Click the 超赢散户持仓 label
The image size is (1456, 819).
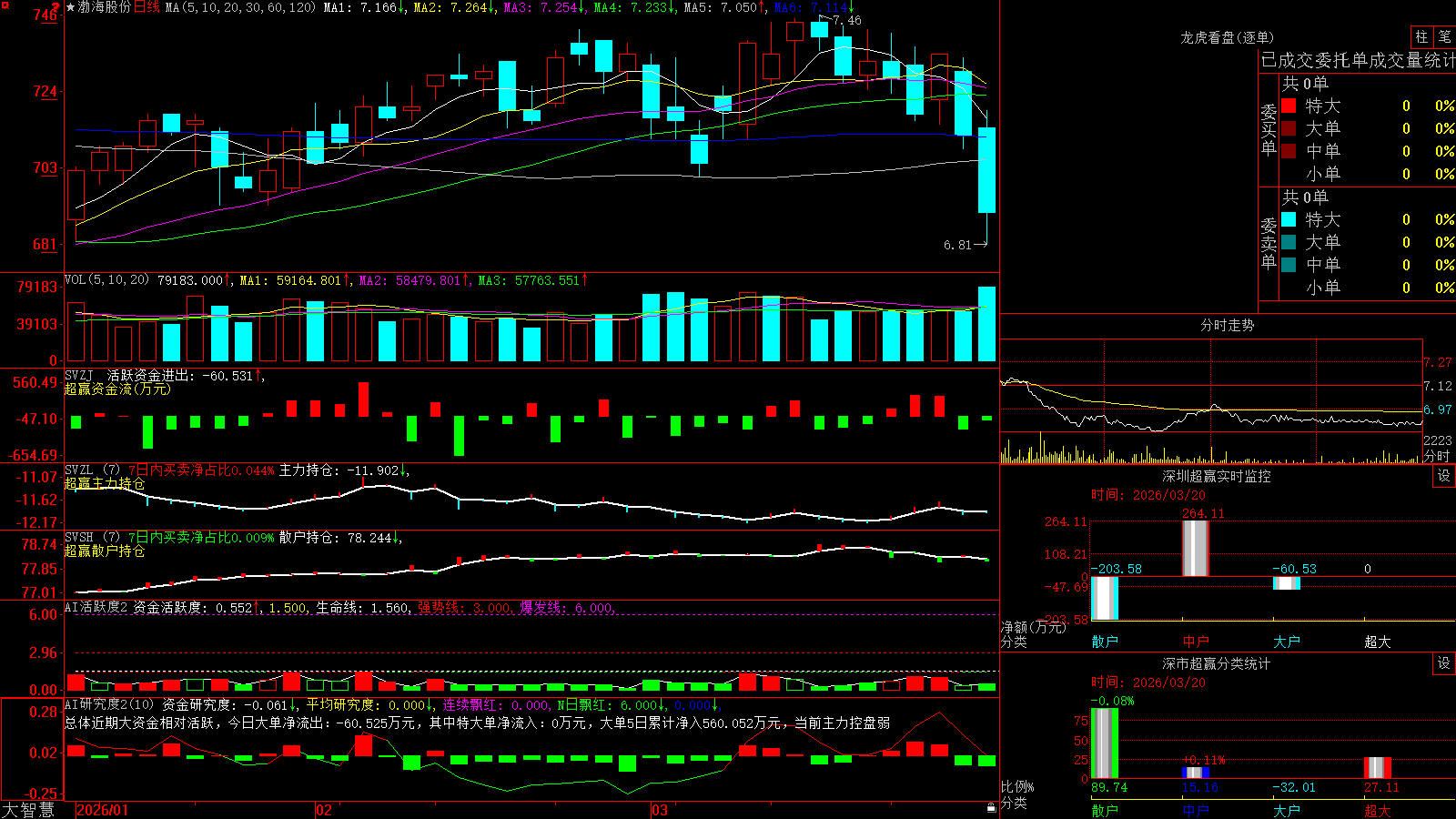coord(105,551)
